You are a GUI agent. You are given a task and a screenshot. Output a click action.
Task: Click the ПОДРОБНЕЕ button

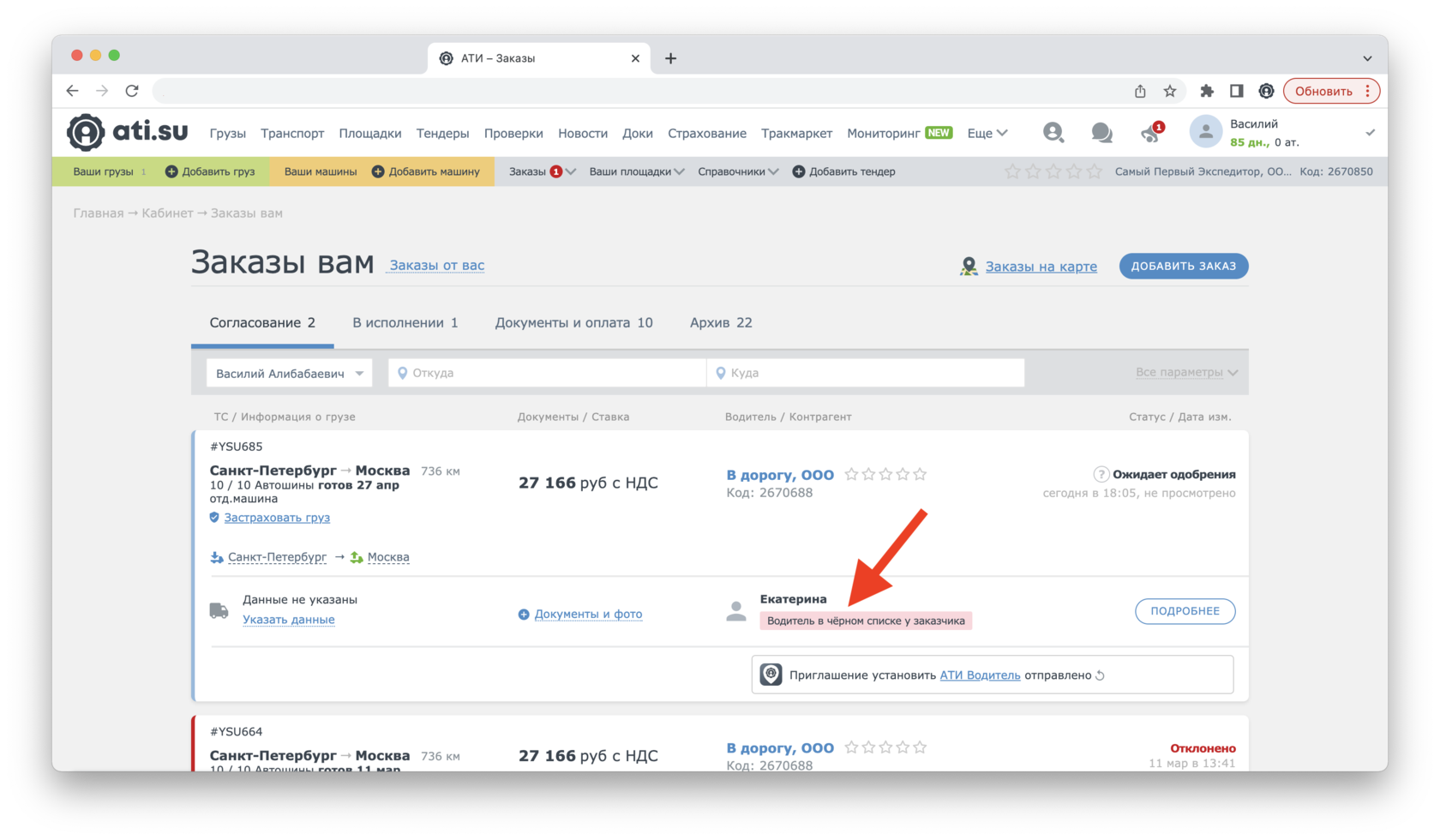pyautogui.click(x=1185, y=611)
